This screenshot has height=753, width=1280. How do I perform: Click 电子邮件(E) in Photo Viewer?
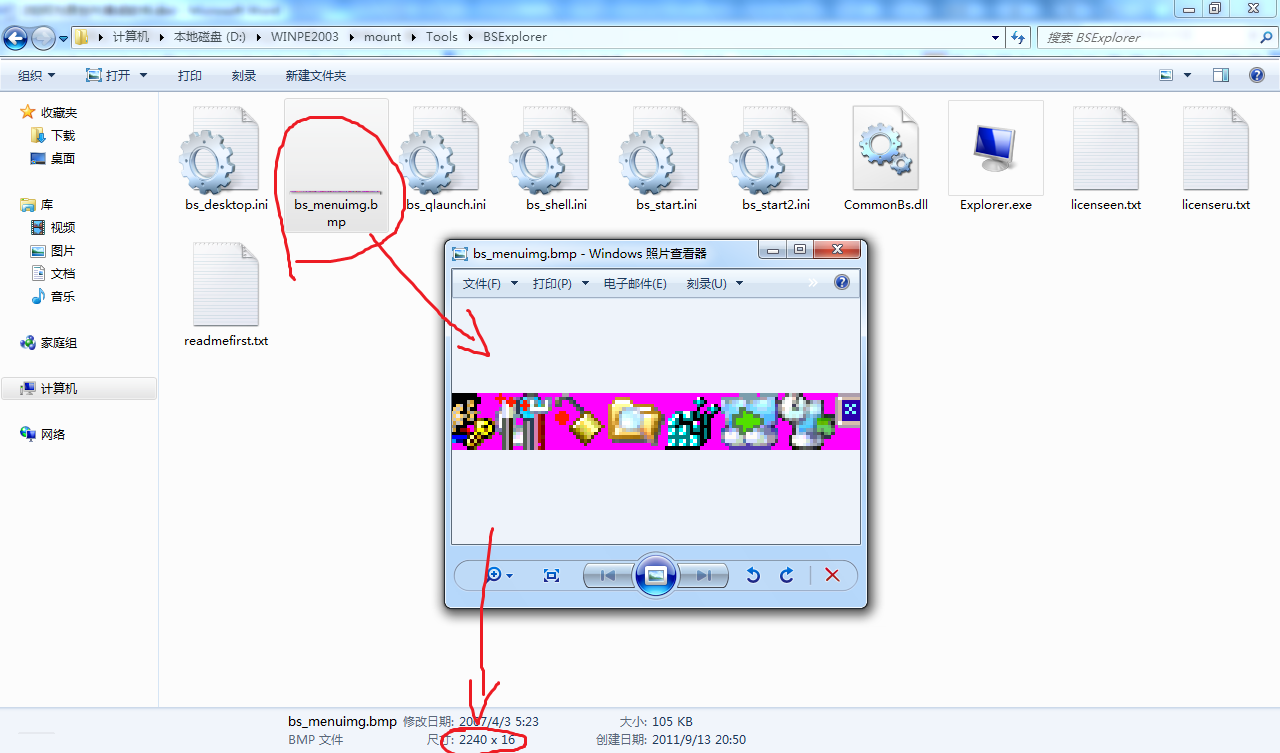[635, 283]
